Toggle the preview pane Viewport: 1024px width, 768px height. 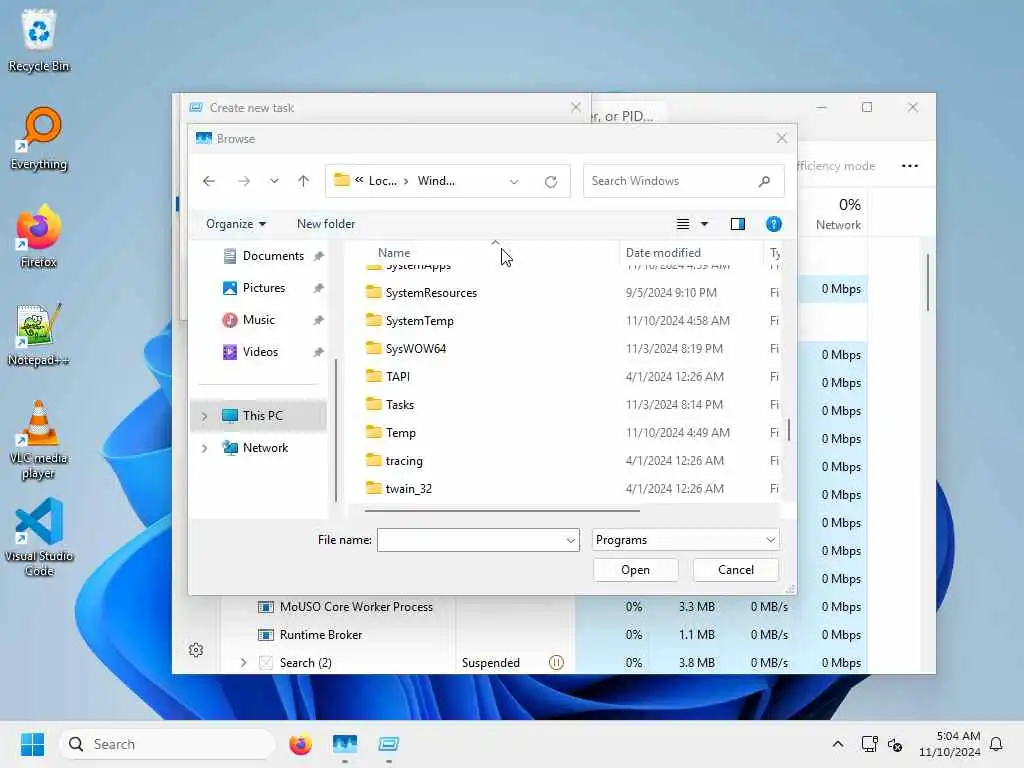pos(737,224)
